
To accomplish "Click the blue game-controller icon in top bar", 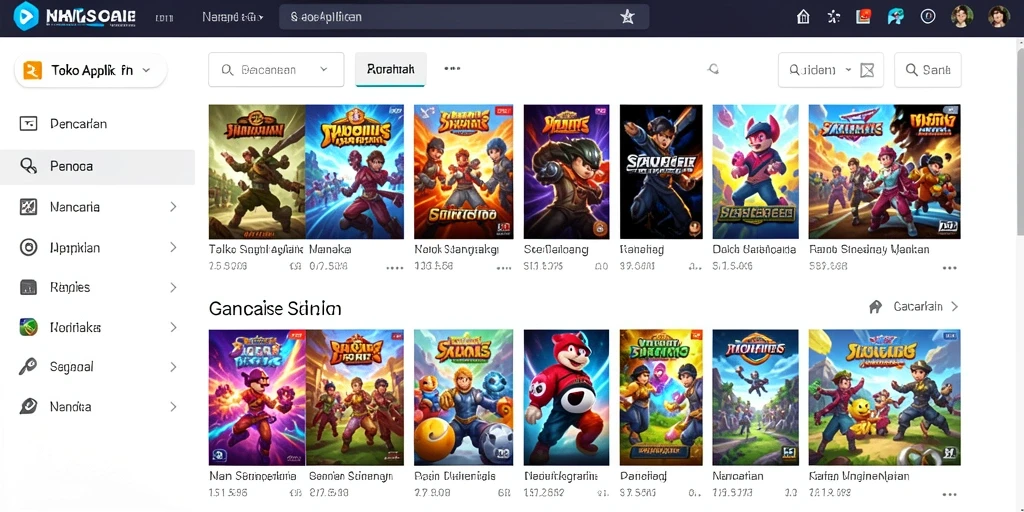I will [895, 16].
